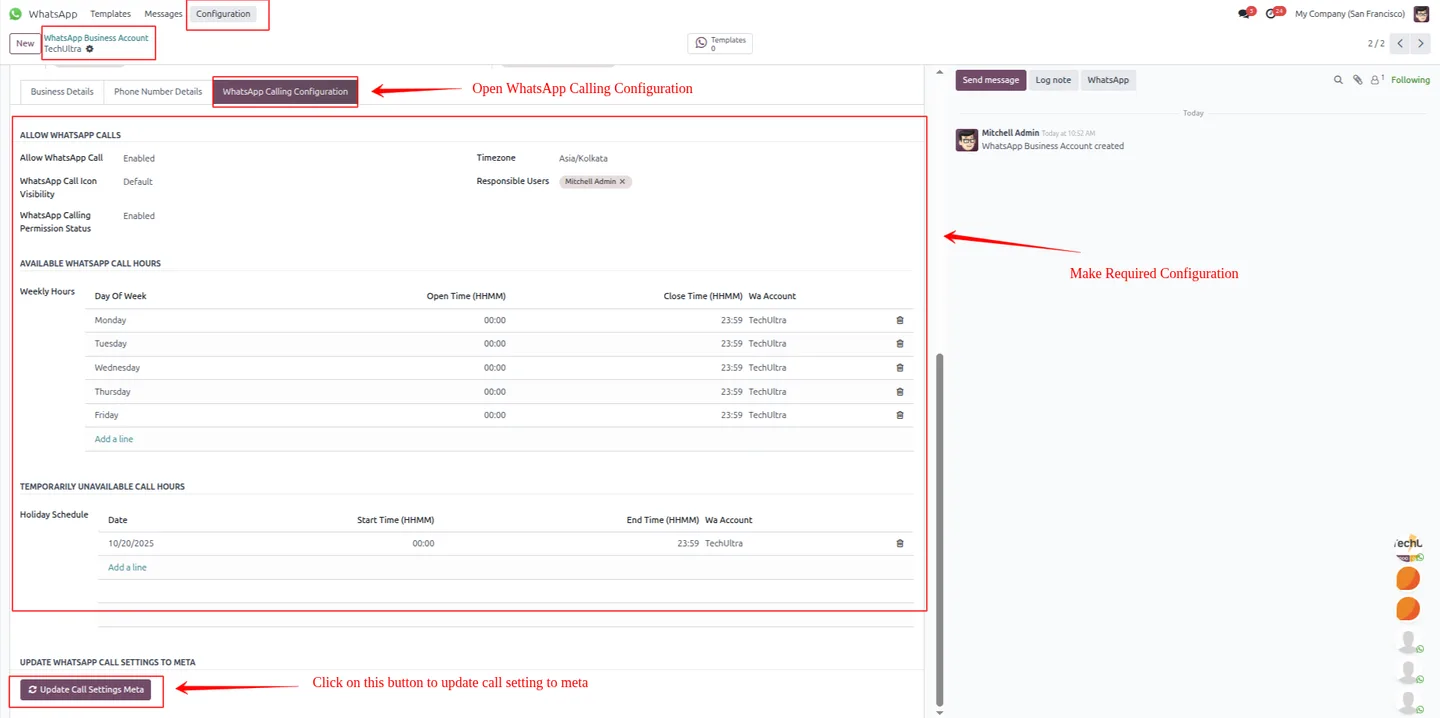Click the 10/20/2025 holiday date cell
This screenshot has width=1440, height=718.
(x=131, y=544)
